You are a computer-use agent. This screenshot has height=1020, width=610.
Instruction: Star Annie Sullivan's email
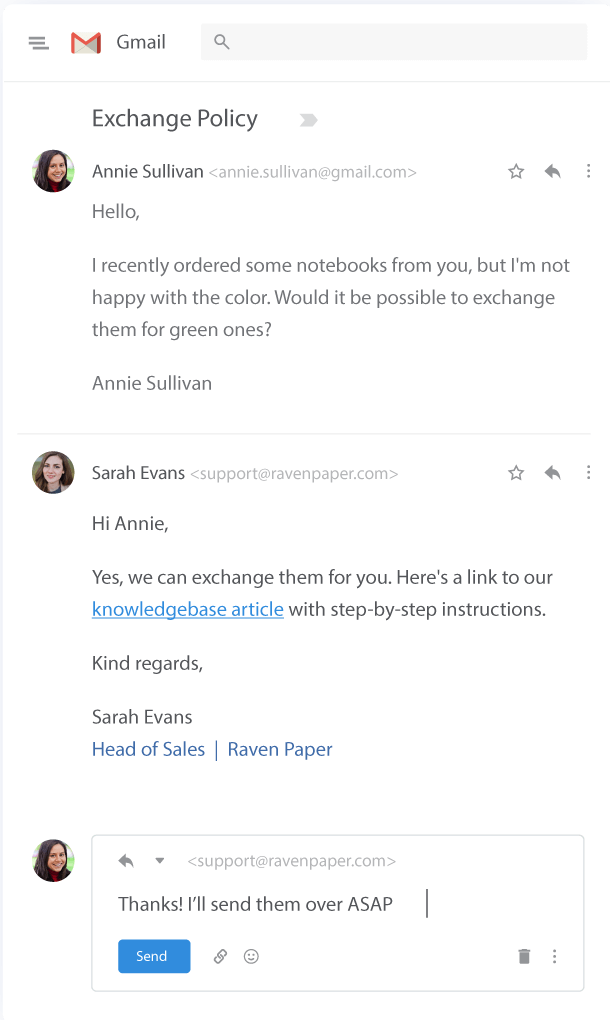pos(516,171)
